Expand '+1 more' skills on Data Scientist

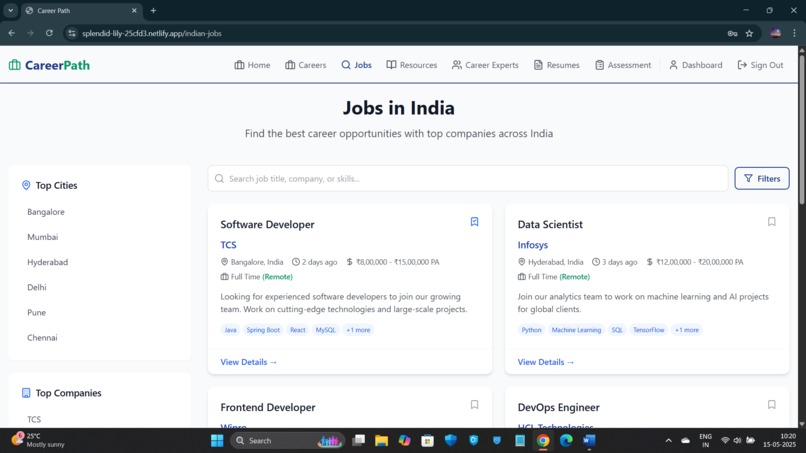click(687, 330)
